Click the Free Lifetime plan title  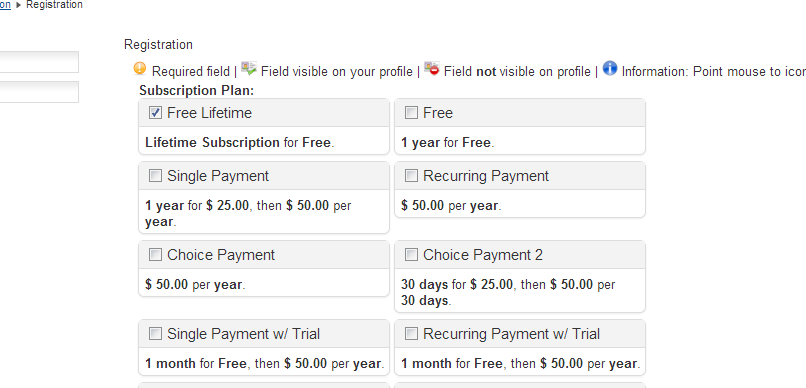point(209,113)
